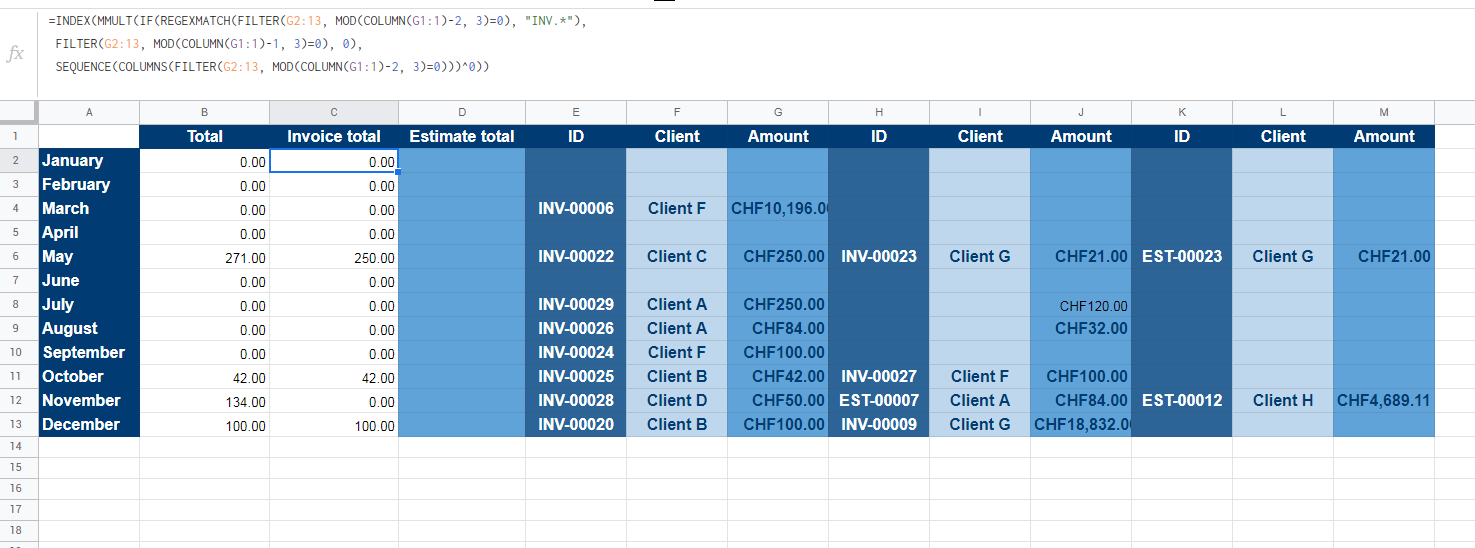Screen dimensions: 1475x548
Task: Click the 'Estimate total' header cell
Action: click(462, 136)
